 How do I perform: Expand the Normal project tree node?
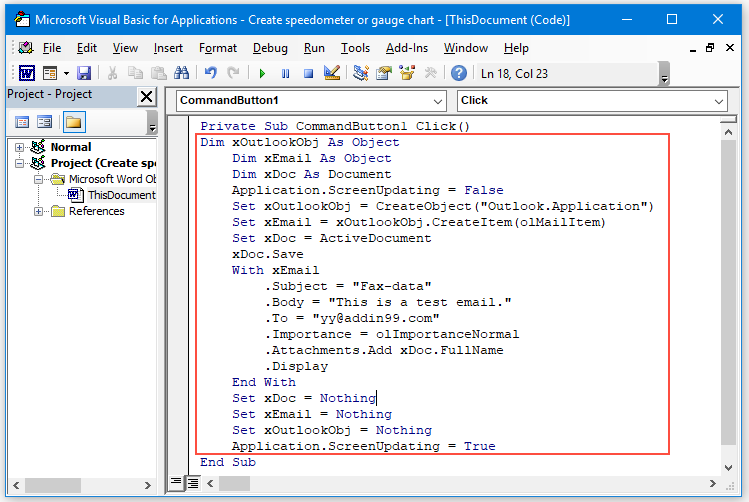coord(20,147)
